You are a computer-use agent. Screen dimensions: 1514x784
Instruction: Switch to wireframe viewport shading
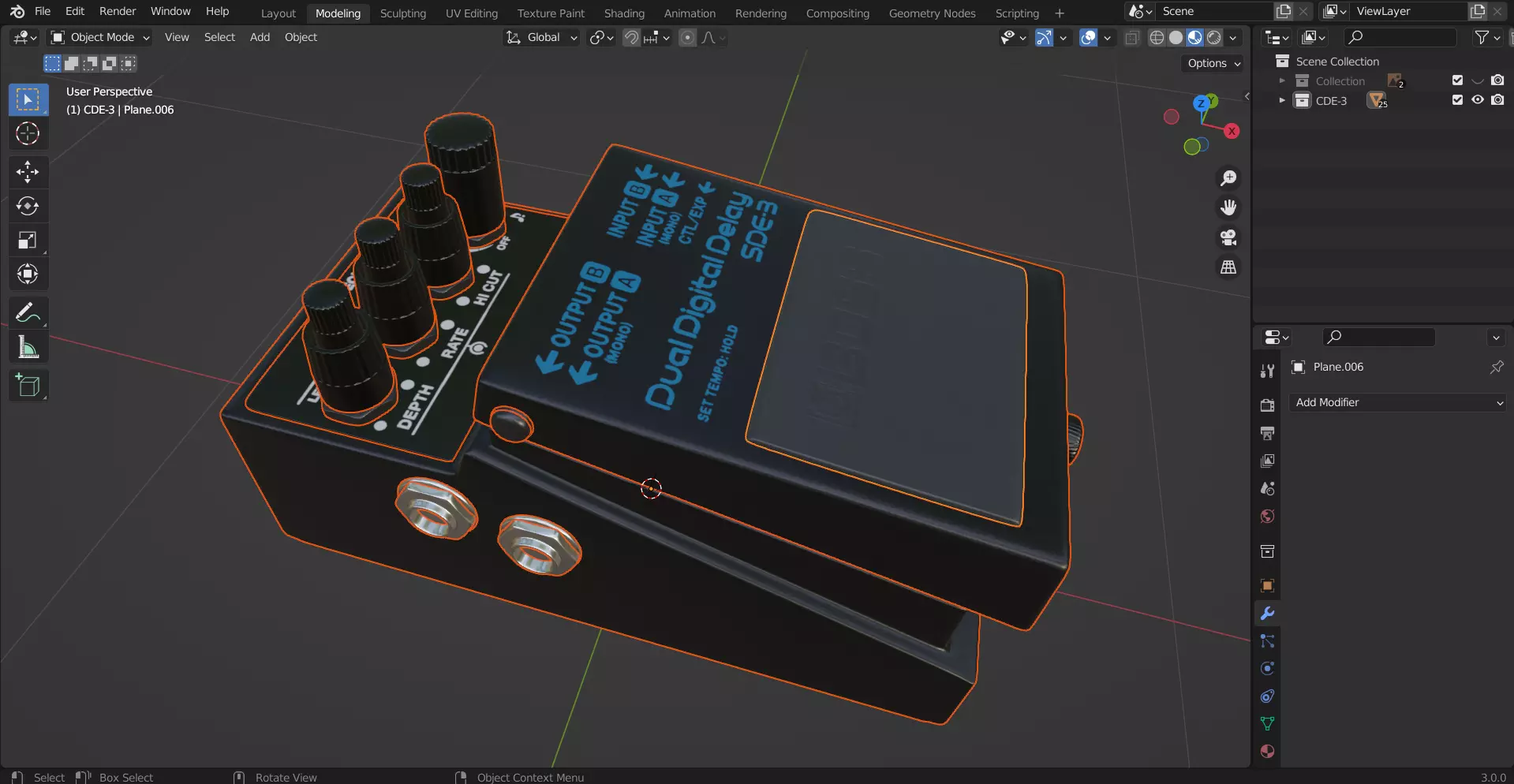(x=1157, y=37)
